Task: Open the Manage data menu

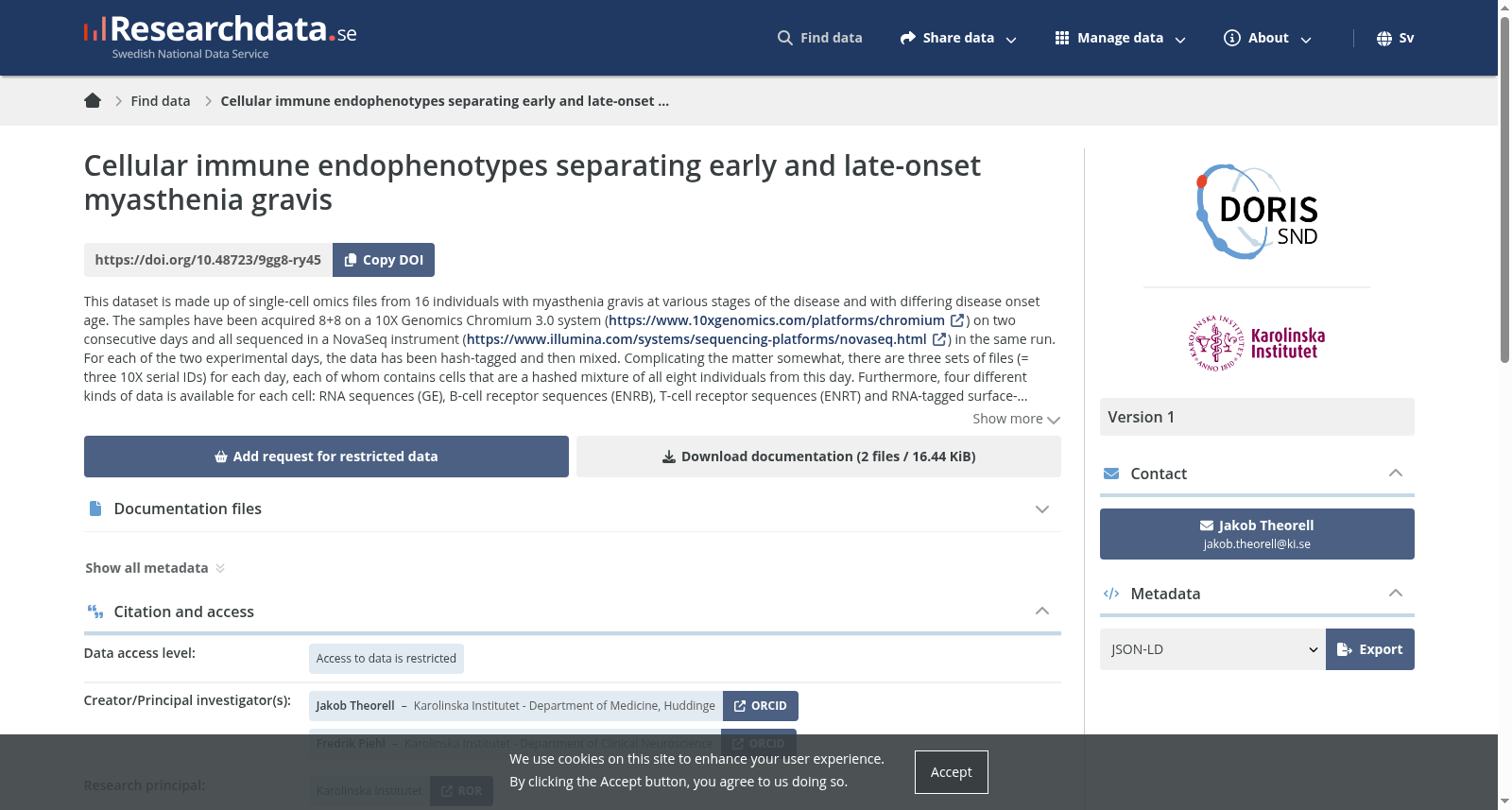Action: click(1120, 38)
